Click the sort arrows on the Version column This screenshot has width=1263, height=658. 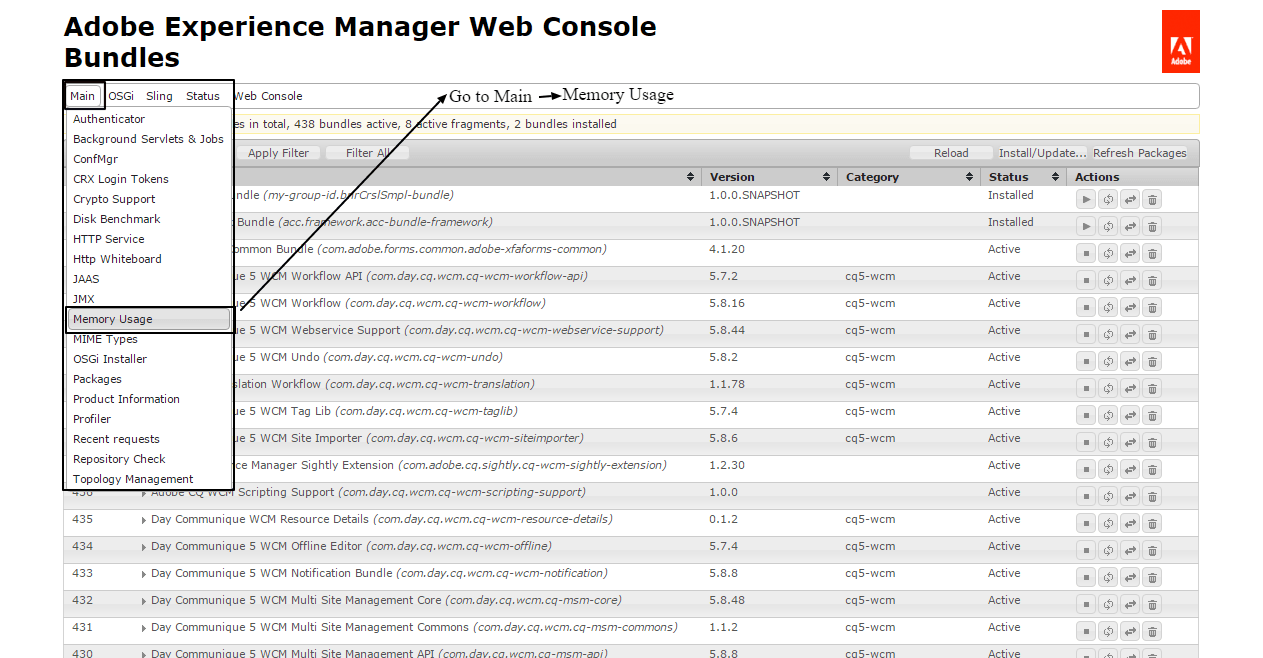click(828, 176)
